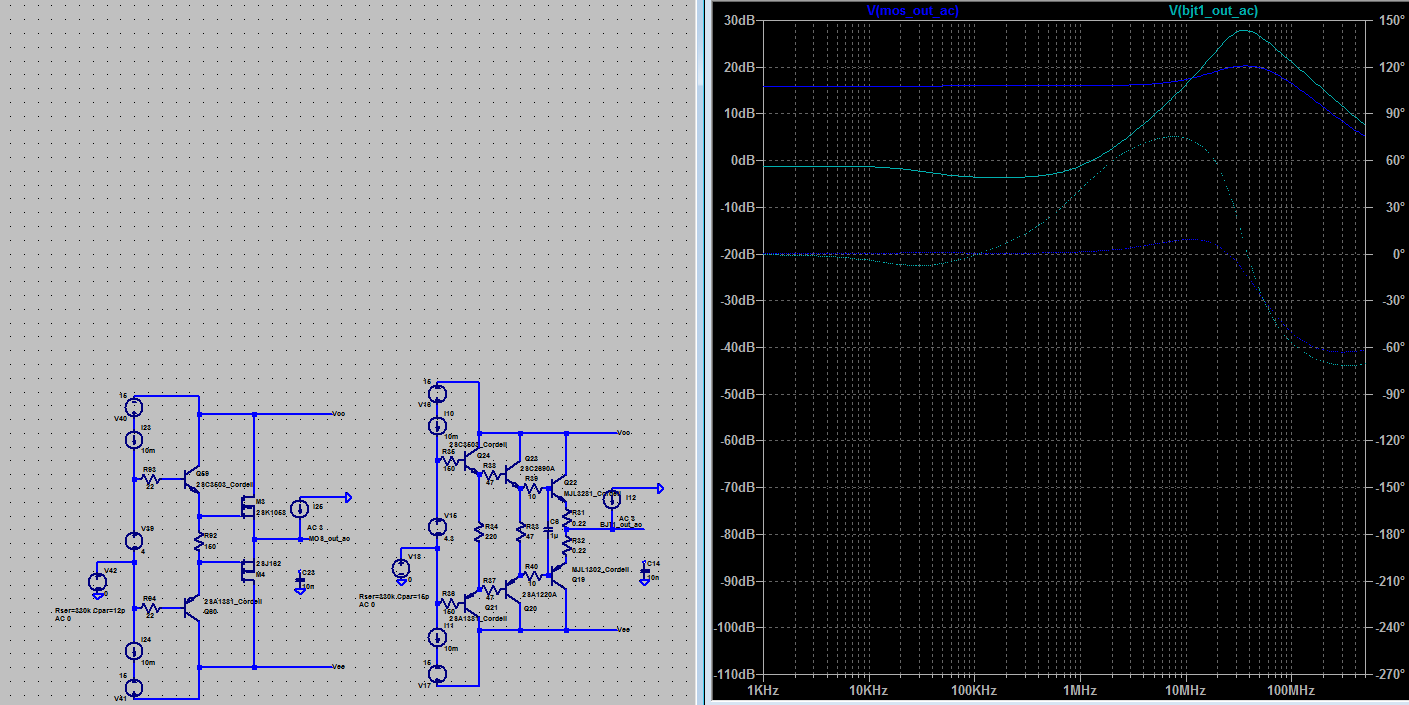This screenshot has height=705, width=1409.
Task: Select transistor Q60 (2SA1381_Cordell)
Action: [191, 608]
